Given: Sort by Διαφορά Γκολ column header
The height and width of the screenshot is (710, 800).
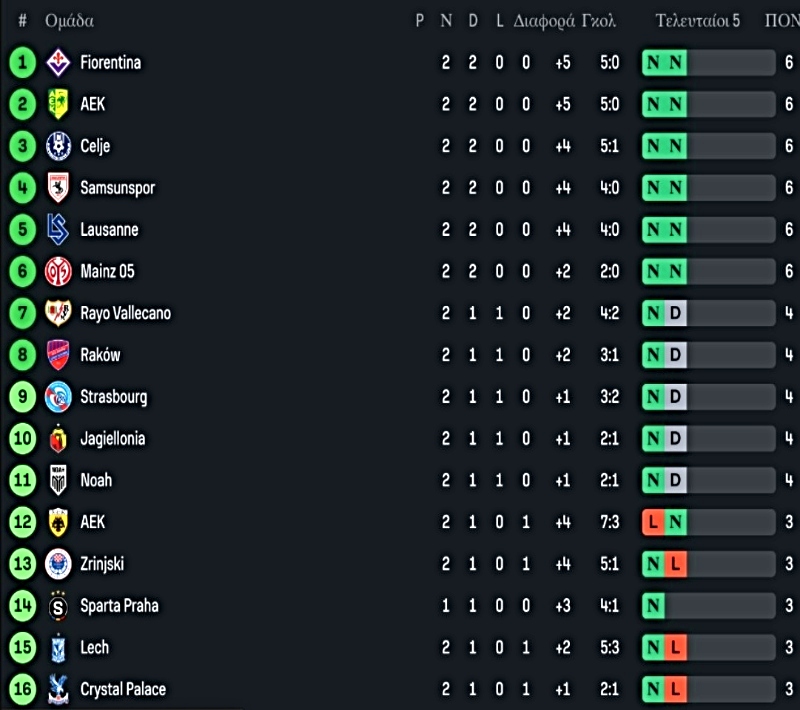Looking at the screenshot, I should pyautogui.click(x=564, y=21).
